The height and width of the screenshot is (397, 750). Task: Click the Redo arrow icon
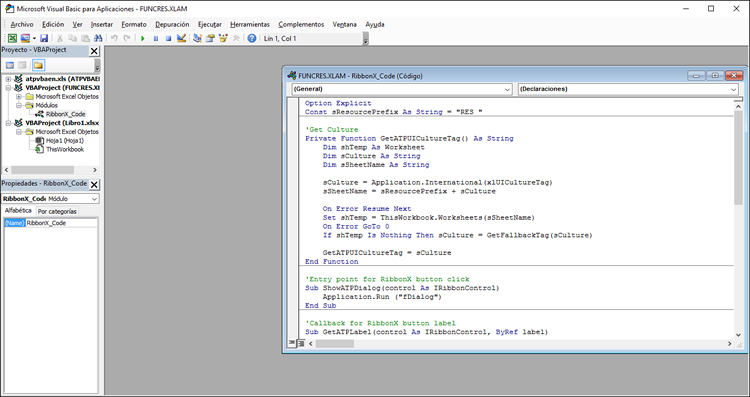(x=127, y=38)
